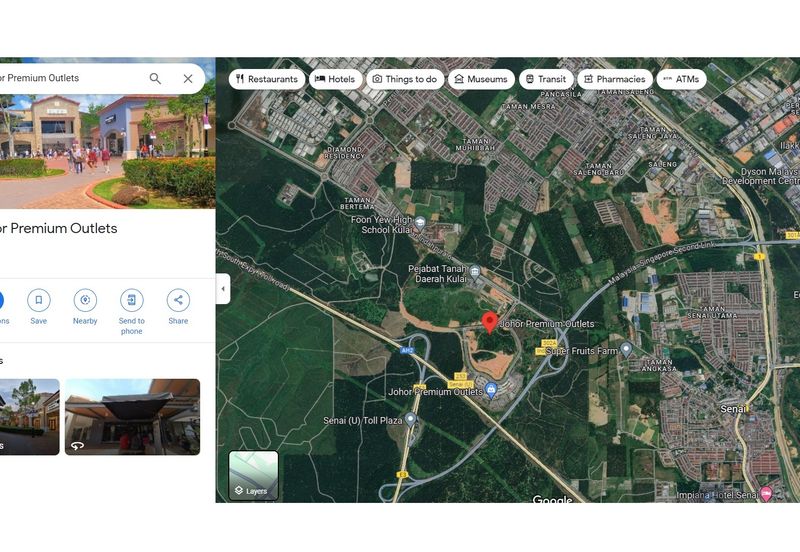Select the Senai (U) Toll Plaza marker
This screenshot has height=552, width=800.
click(x=411, y=419)
